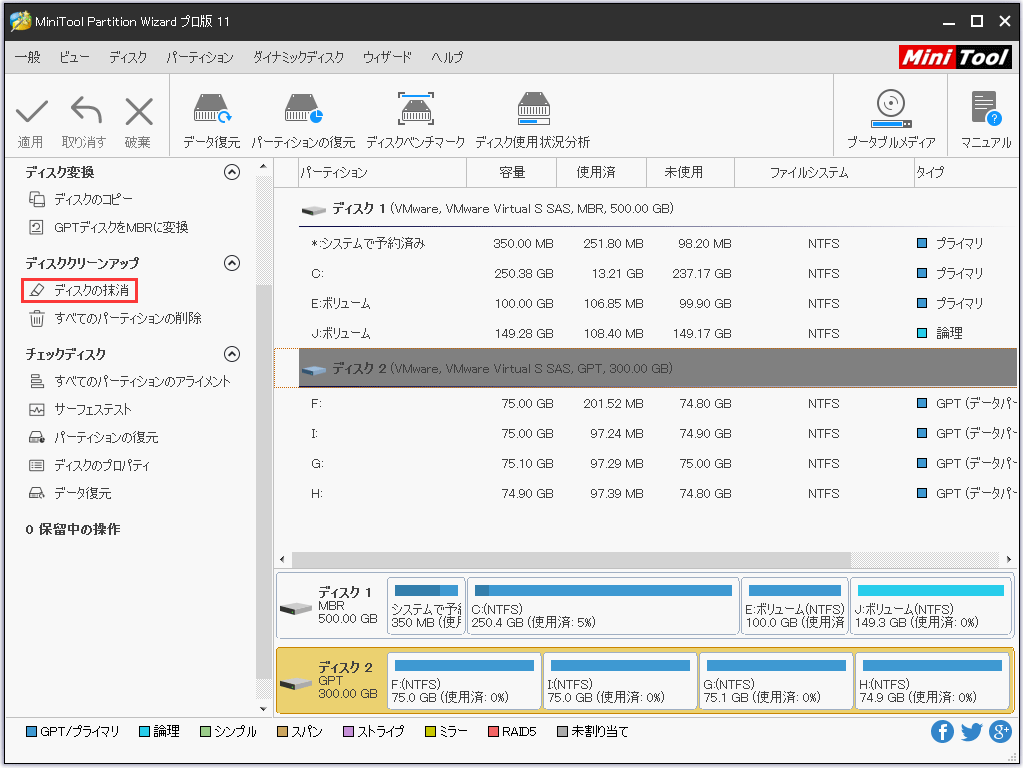Select the H: partition row
Viewport: 1023px width, 768px height.
658,493
